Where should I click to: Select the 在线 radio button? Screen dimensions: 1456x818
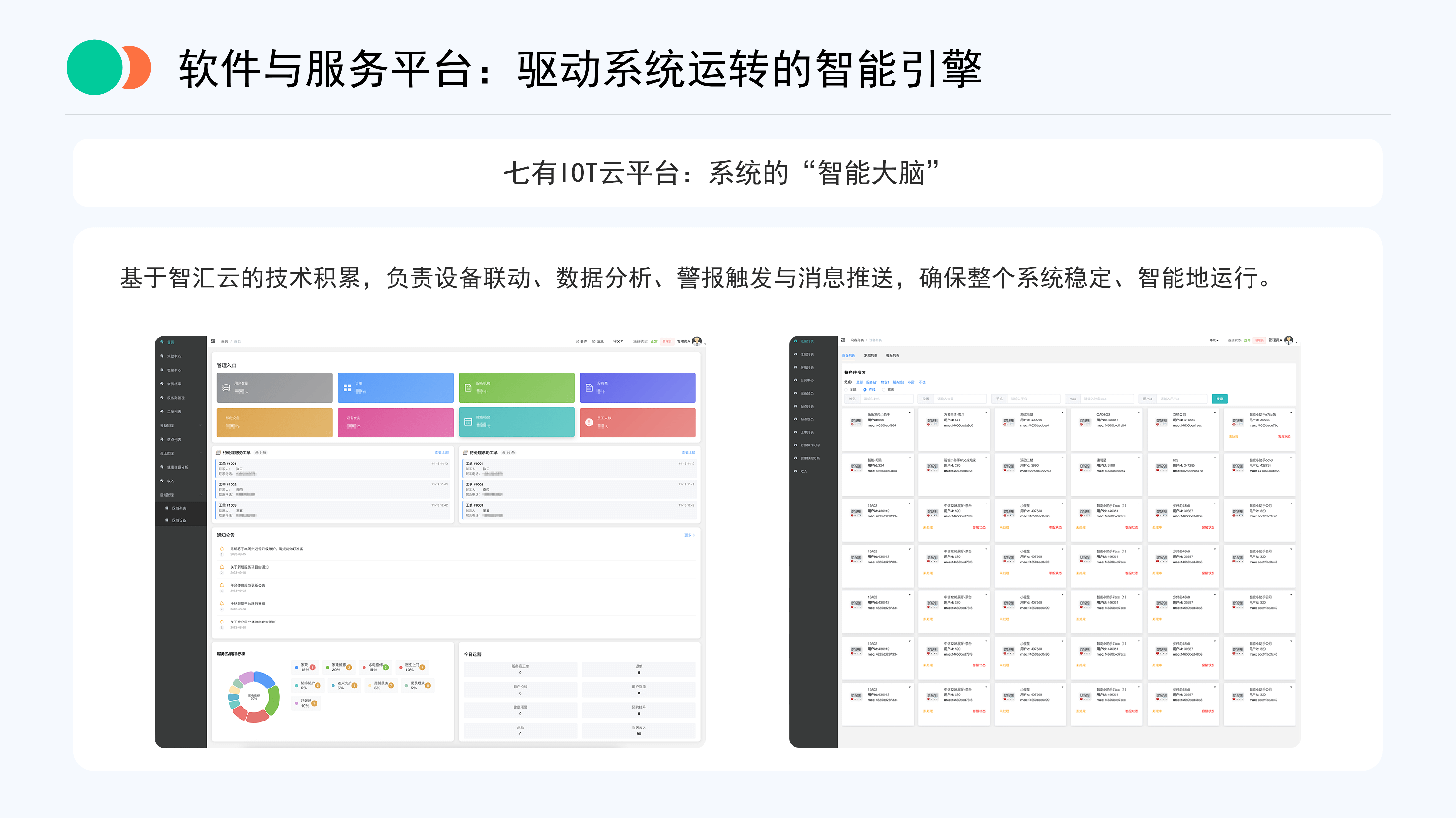pyautogui.click(x=865, y=390)
